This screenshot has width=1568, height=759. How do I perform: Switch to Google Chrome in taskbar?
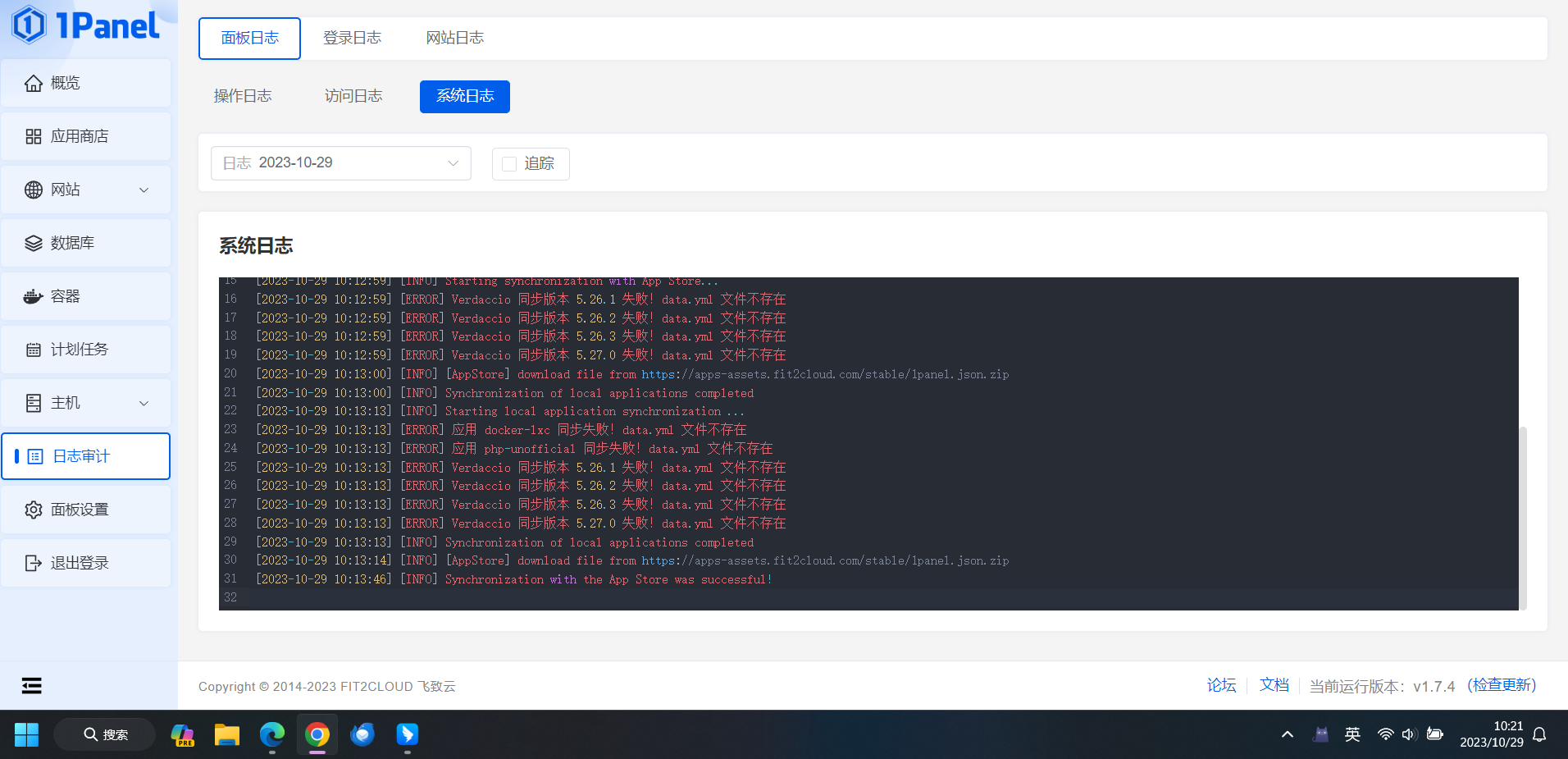(x=317, y=734)
